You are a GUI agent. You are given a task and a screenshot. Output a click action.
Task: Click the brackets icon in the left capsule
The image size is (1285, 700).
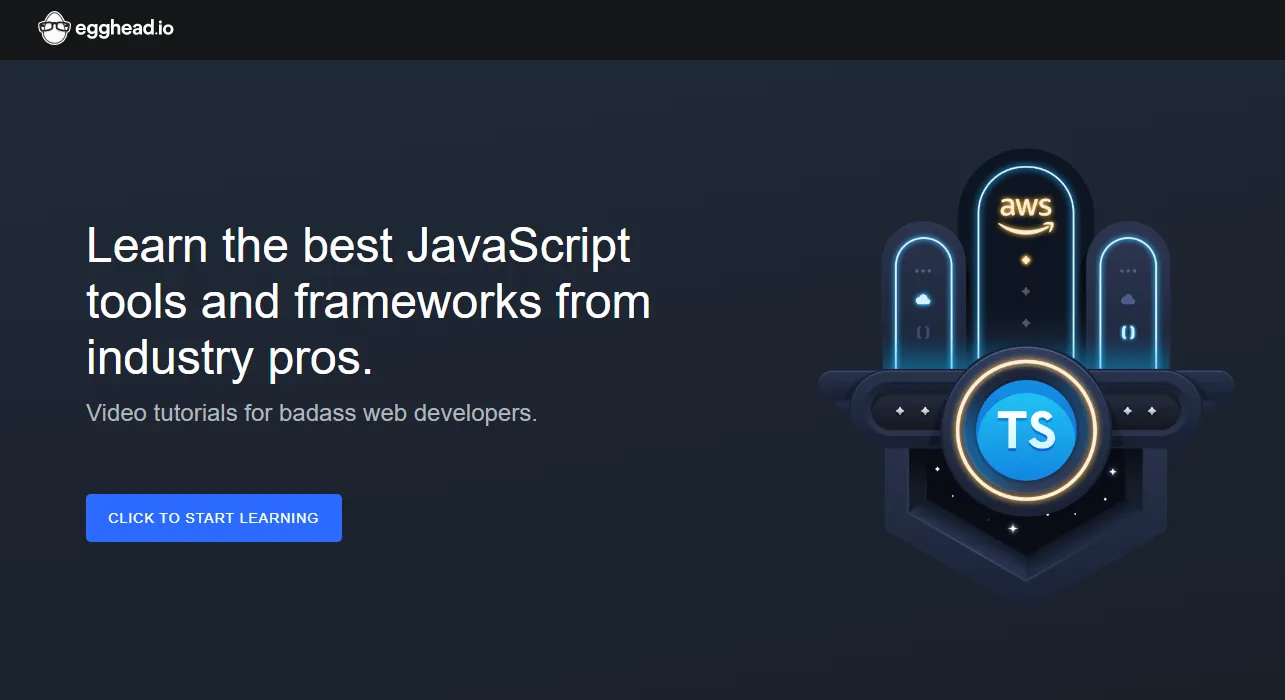coord(922,332)
